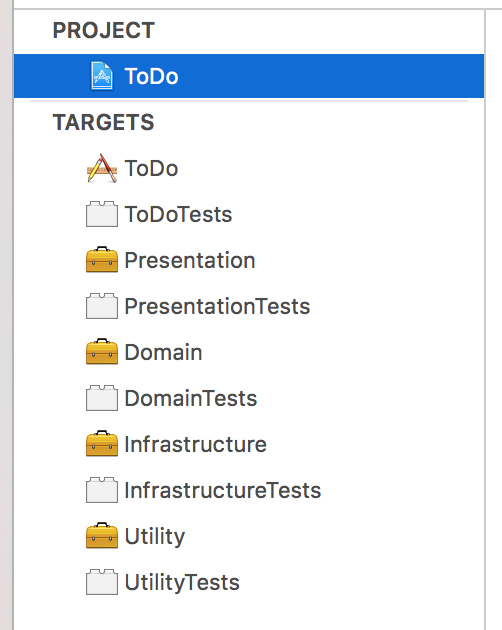Image resolution: width=502 pixels, height=630 pixels.
Task: Select the UtilityTests target
Action: tap(182, 582)
